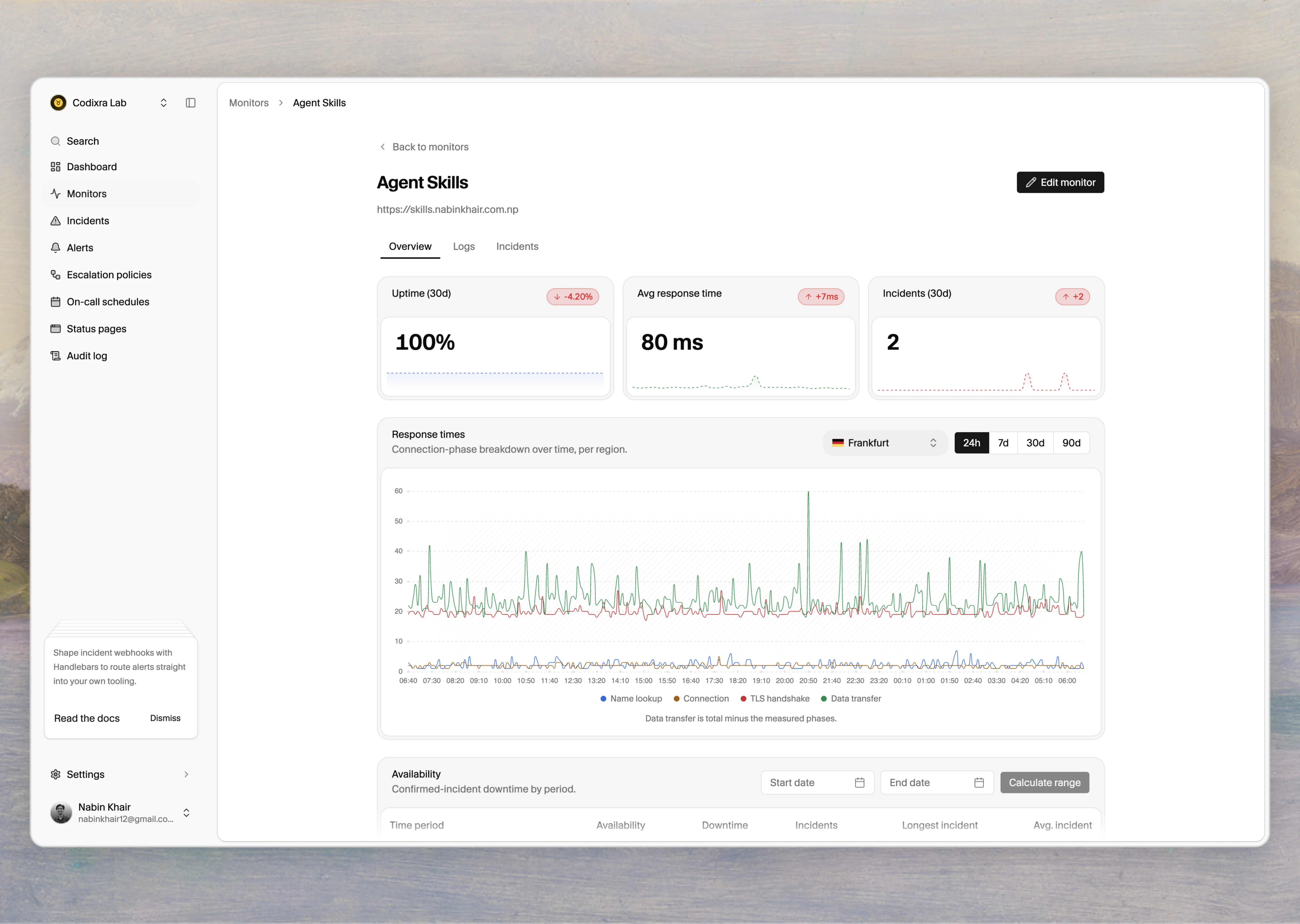Viewport: 1300px width, 924px height.
Task: Click the Nabin Khair profile photo
Action: 61,813
